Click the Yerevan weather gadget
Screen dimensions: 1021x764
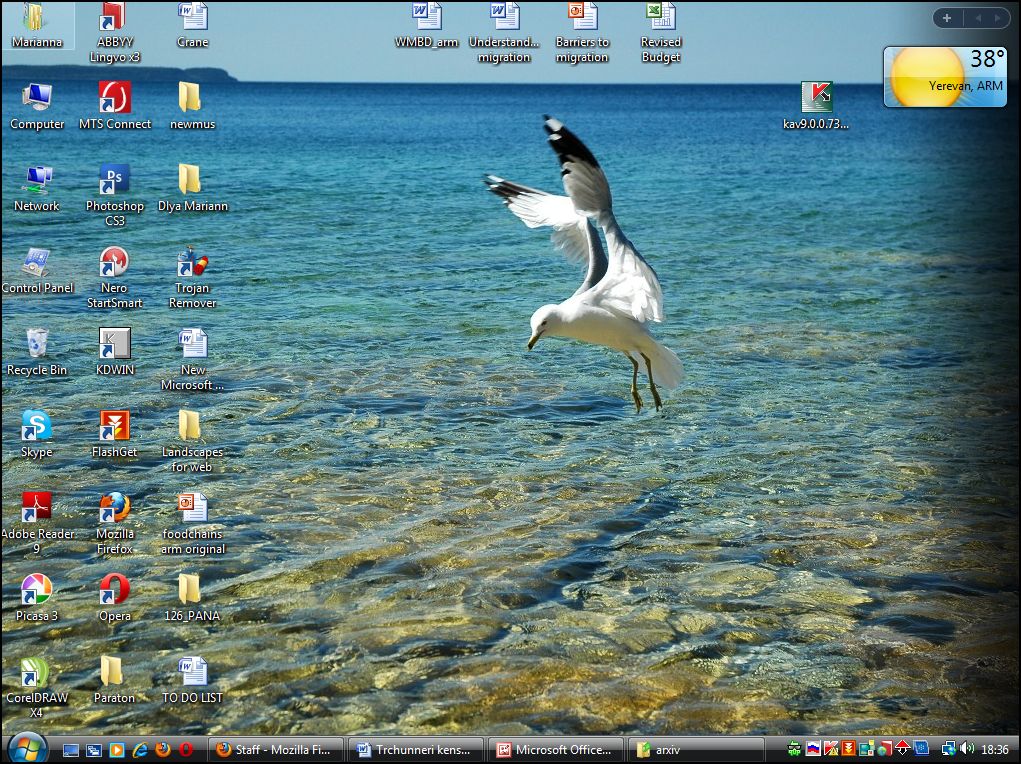[944, 77]
